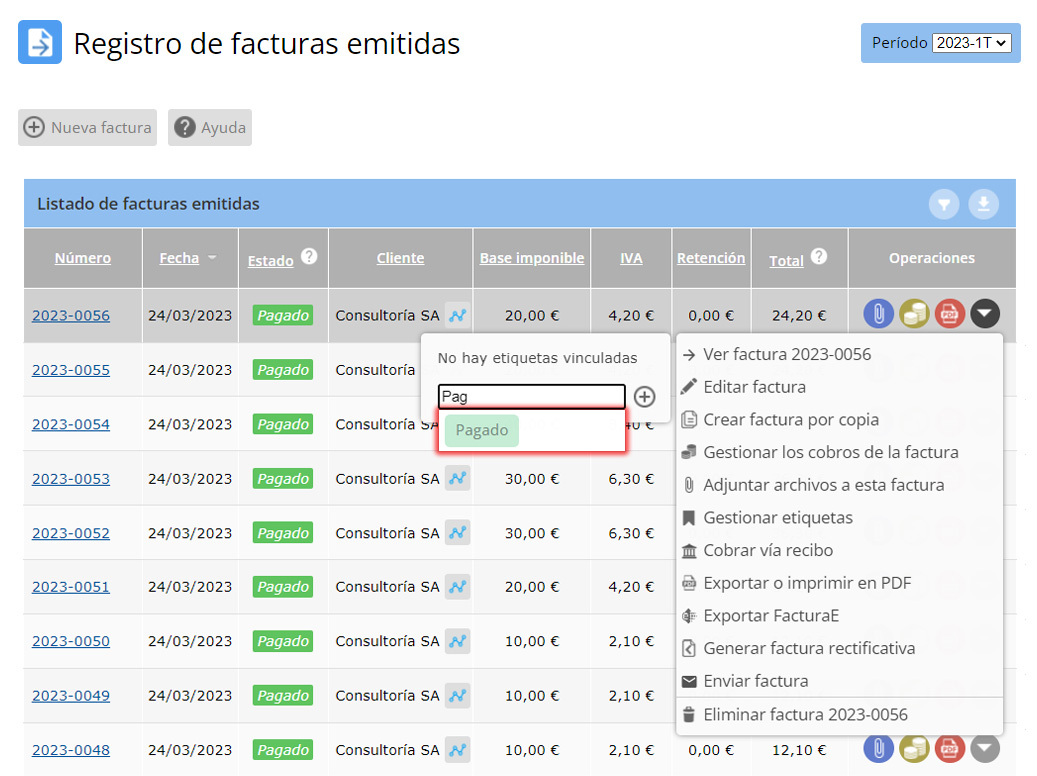The height and width of the screenshot is (776, 1037).
Task: Click tag chart icon for invoice 2023-0049
Action: pos(458,695)
